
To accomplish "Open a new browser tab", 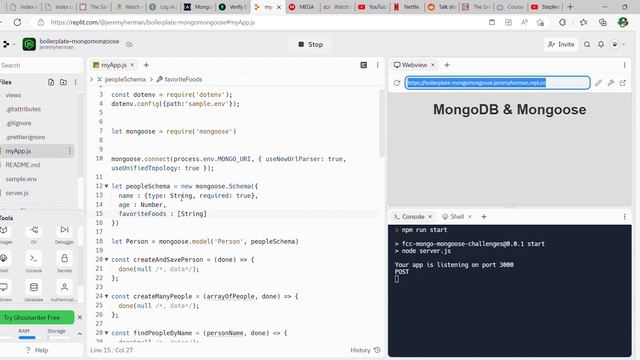I will [x=570, y=7].
